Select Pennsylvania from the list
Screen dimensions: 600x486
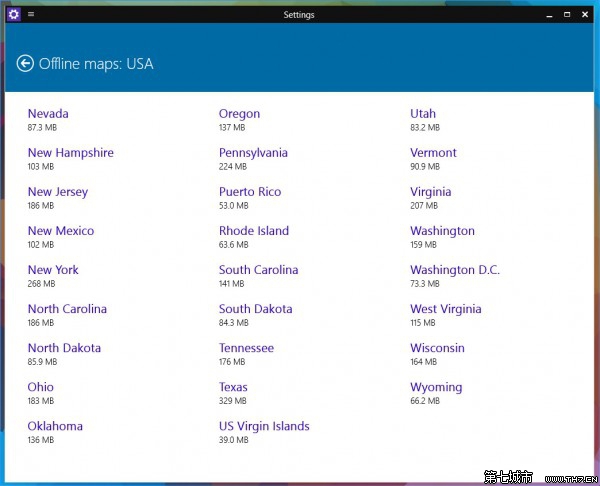pyautogui.click(x=253, y=153)
